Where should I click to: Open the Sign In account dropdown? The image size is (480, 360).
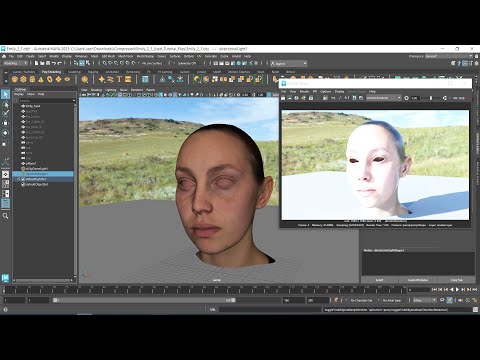pos(289,63)
